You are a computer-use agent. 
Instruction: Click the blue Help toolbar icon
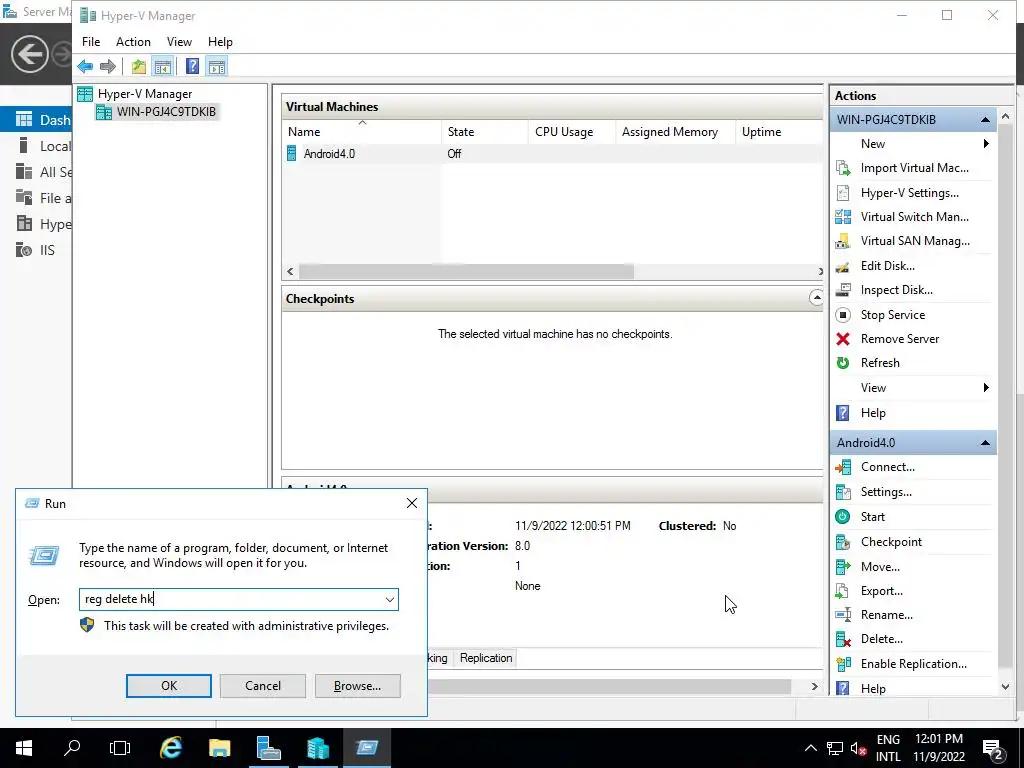193,66
